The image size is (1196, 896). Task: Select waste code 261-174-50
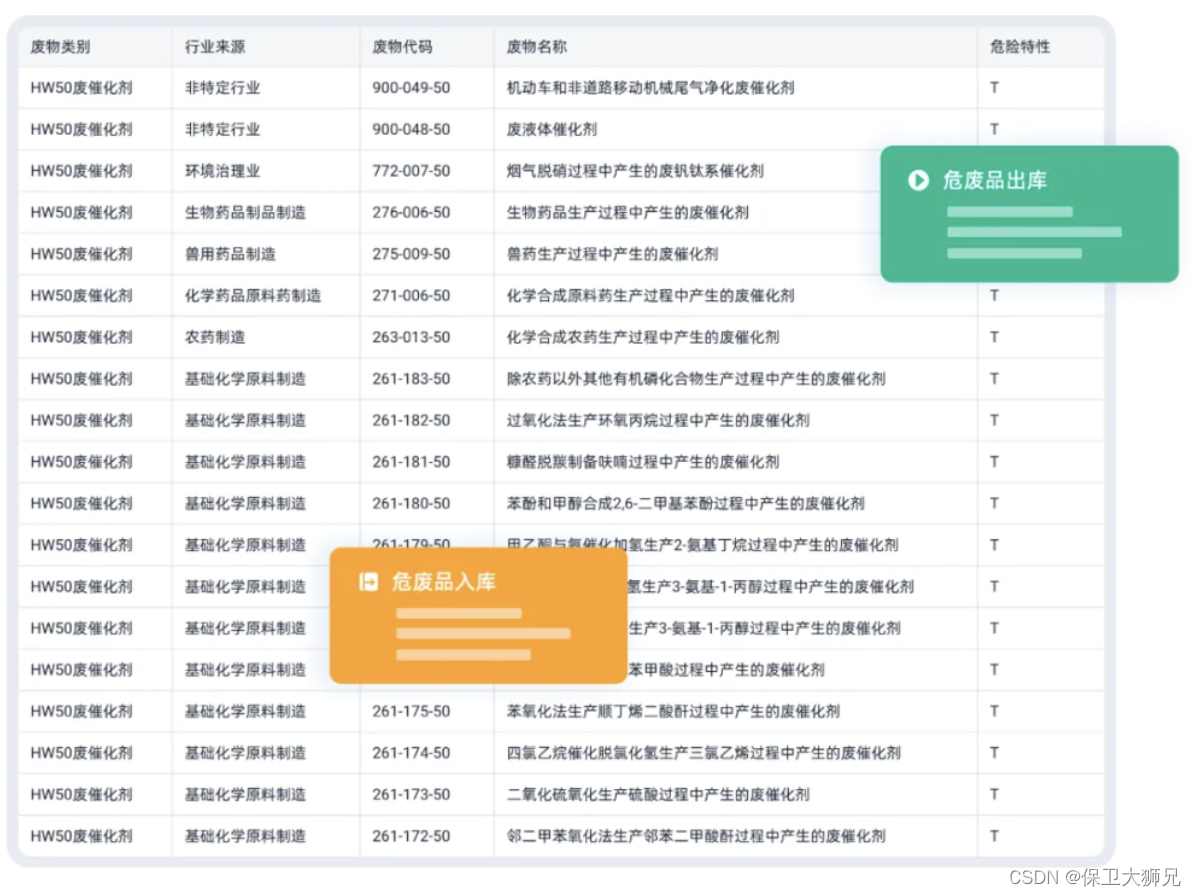411,753
